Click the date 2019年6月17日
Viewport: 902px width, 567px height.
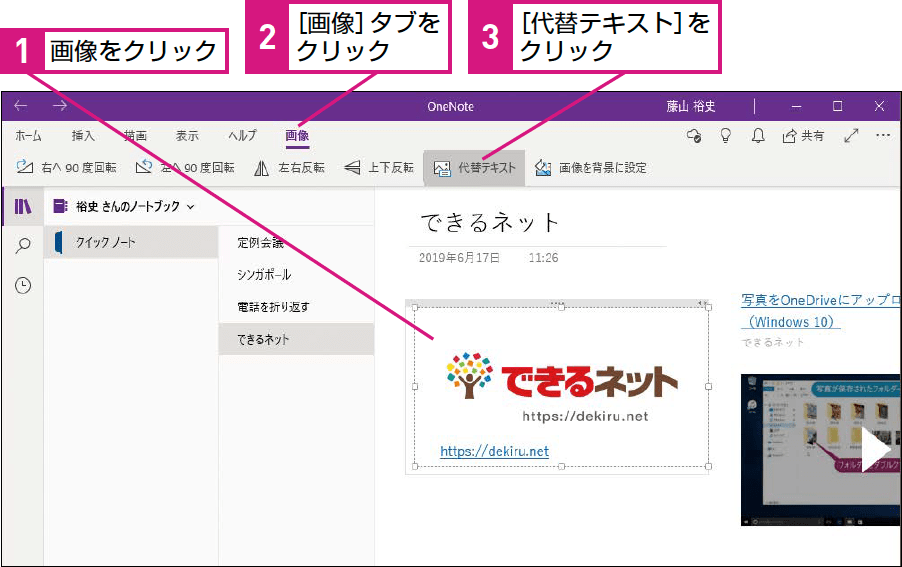(x=459, y=258)
